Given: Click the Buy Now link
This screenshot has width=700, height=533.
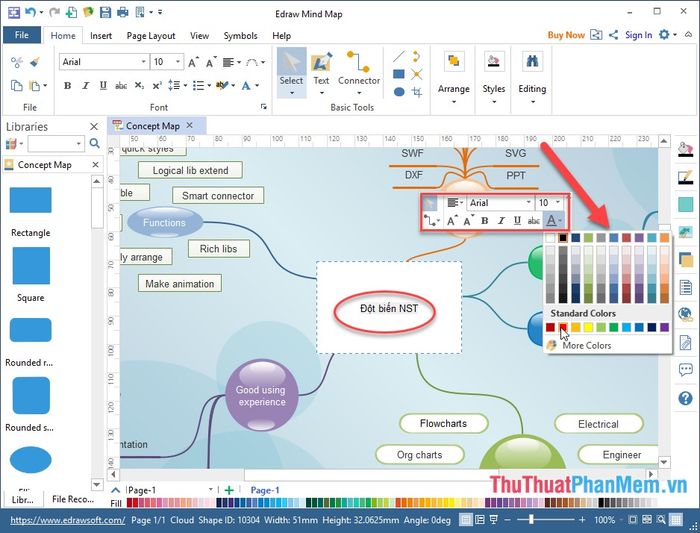Looking at the screenshot, I should click(x=566, y=35).
